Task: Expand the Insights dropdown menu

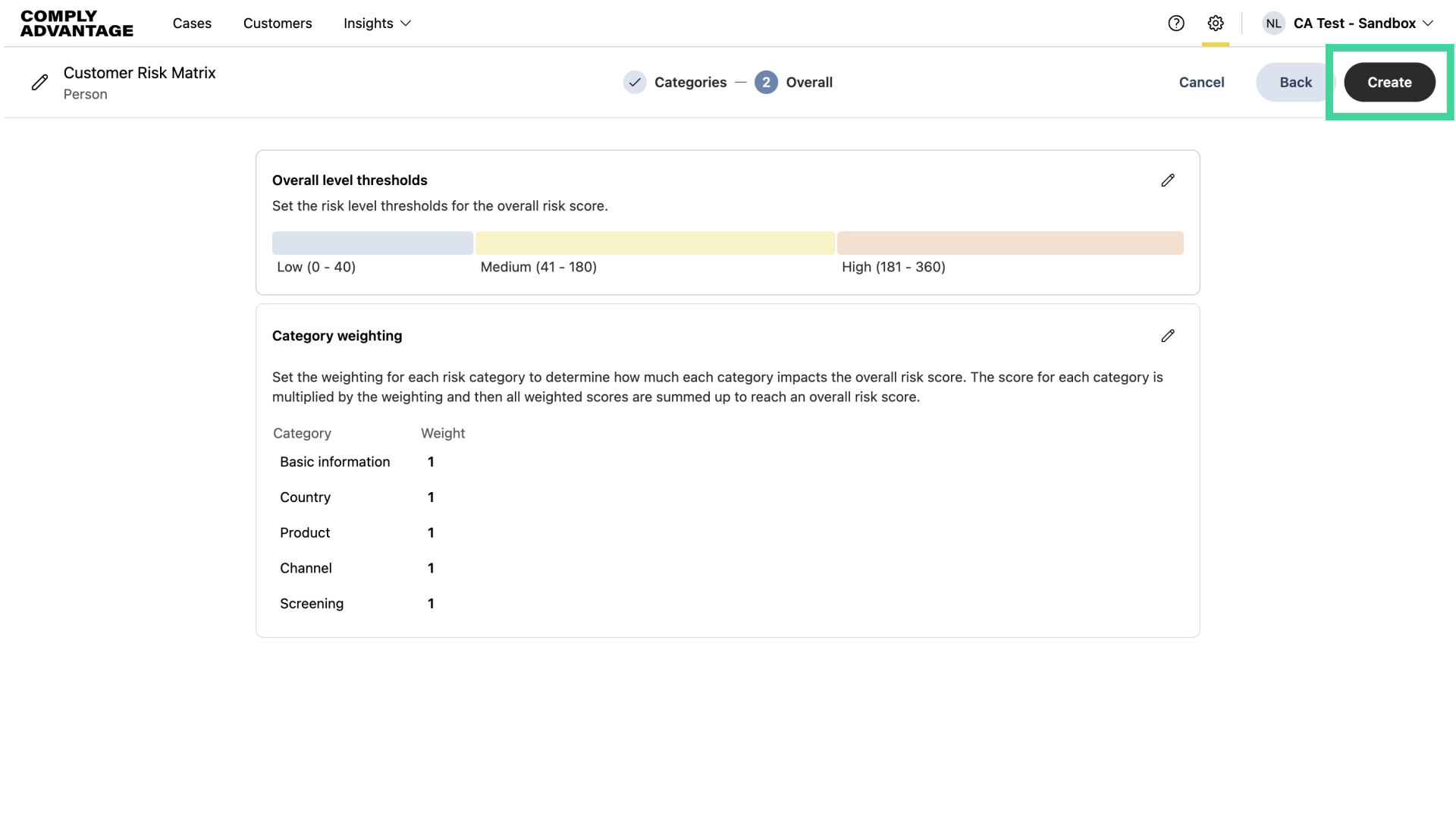Action: pos(377,24)
